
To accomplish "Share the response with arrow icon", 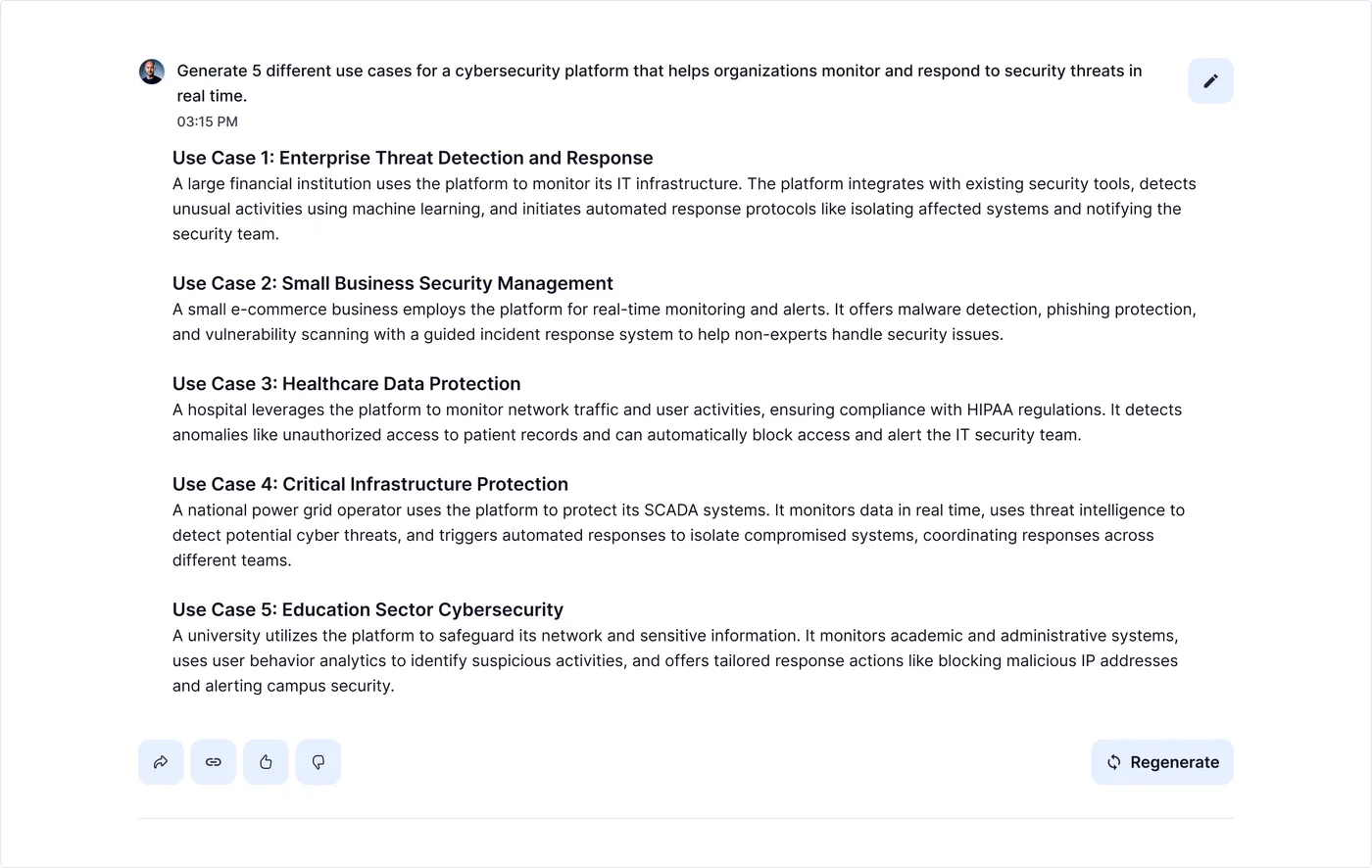I will (161, 762).
